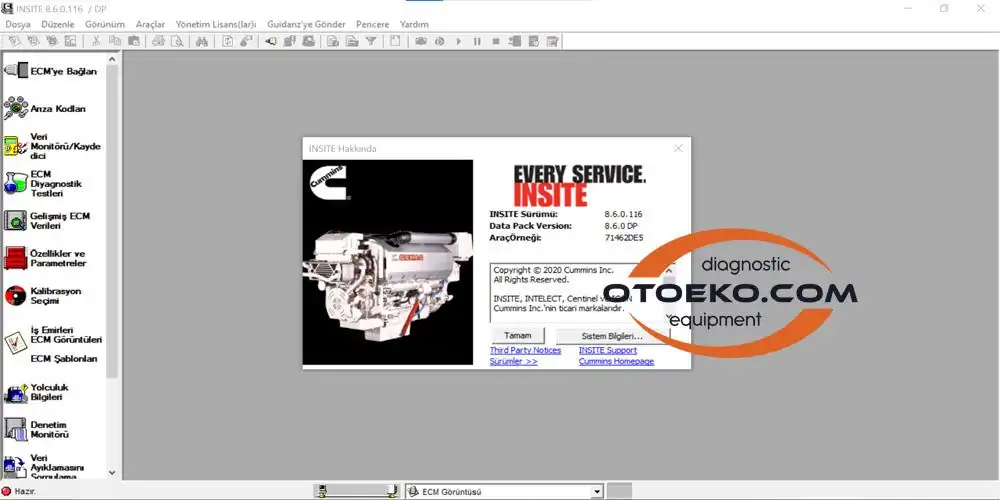The width and height of the screenshot is (1000, 500).
Task: Select Kalibrasyon Seçimi disc icon
Action: pyautogui.click(x=16, y=296)
